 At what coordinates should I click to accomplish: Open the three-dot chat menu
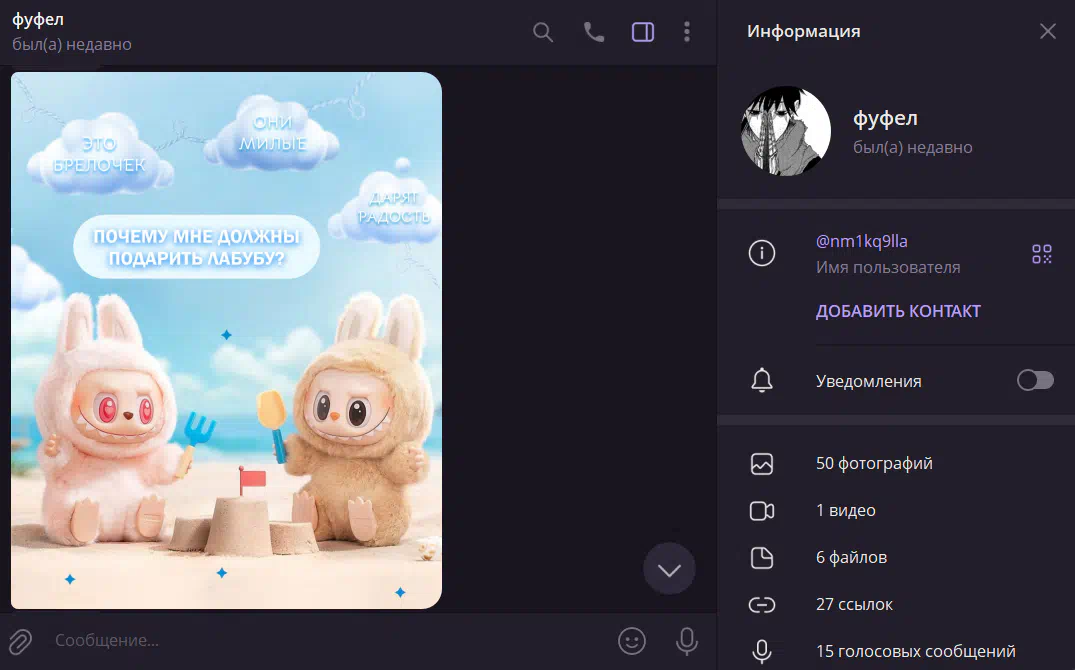click(x=687, y=32)
